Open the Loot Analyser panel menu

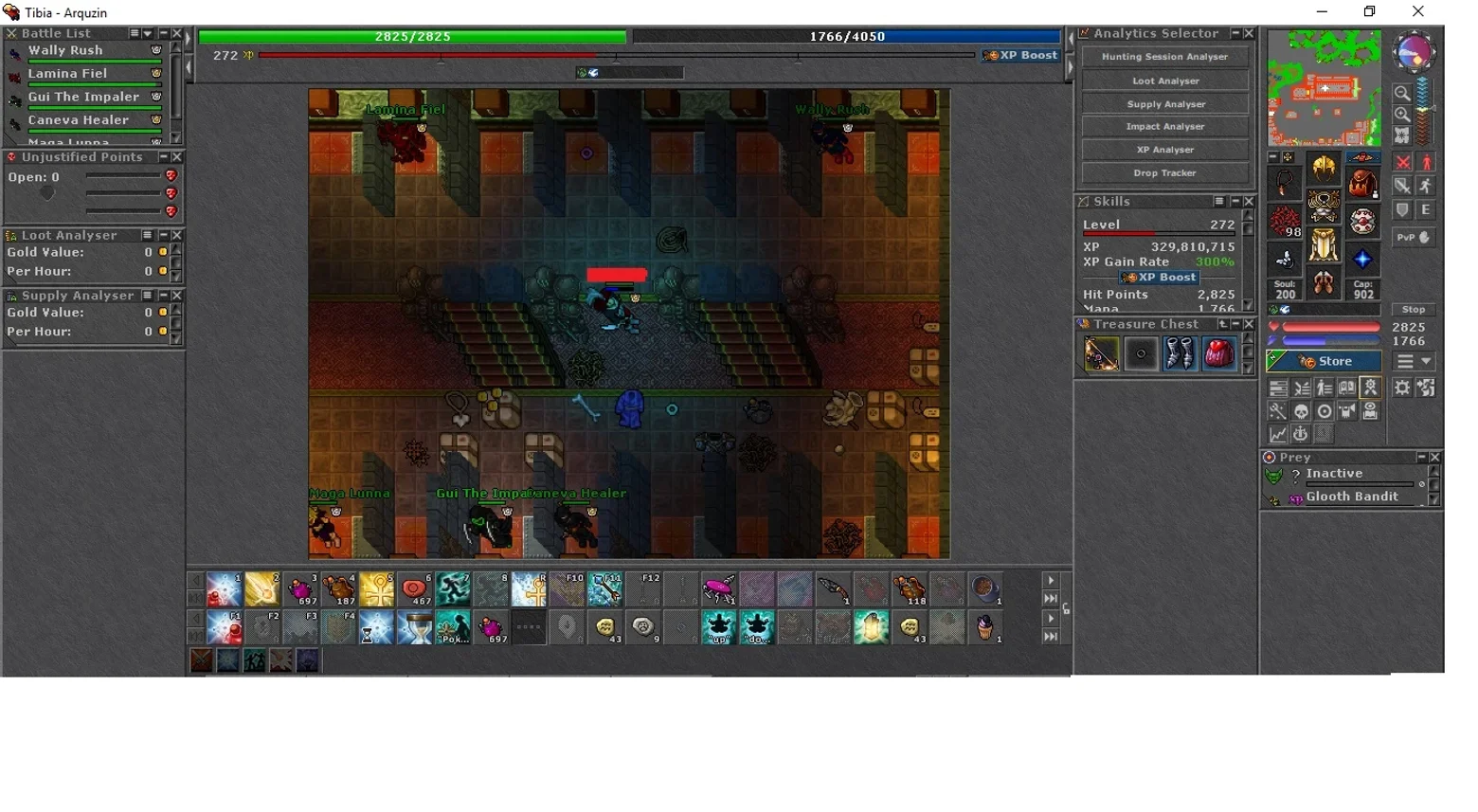pos(147,235)
